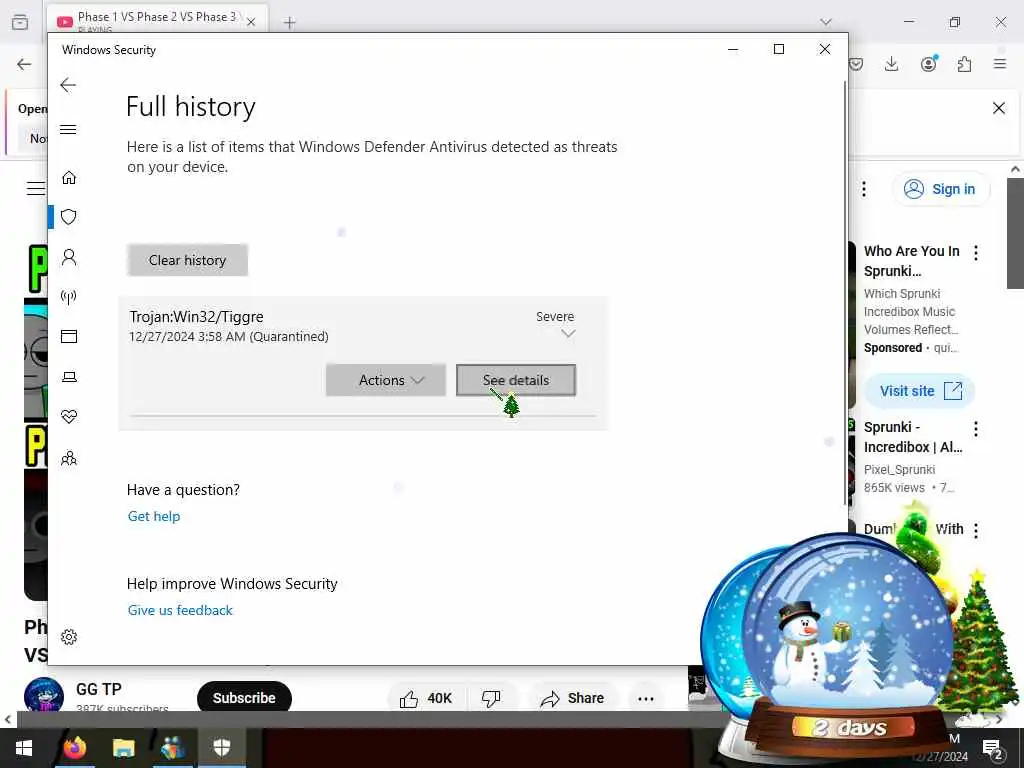Subscribe to GG TP channel
The image size is (1024, 768).
(244, 698)
